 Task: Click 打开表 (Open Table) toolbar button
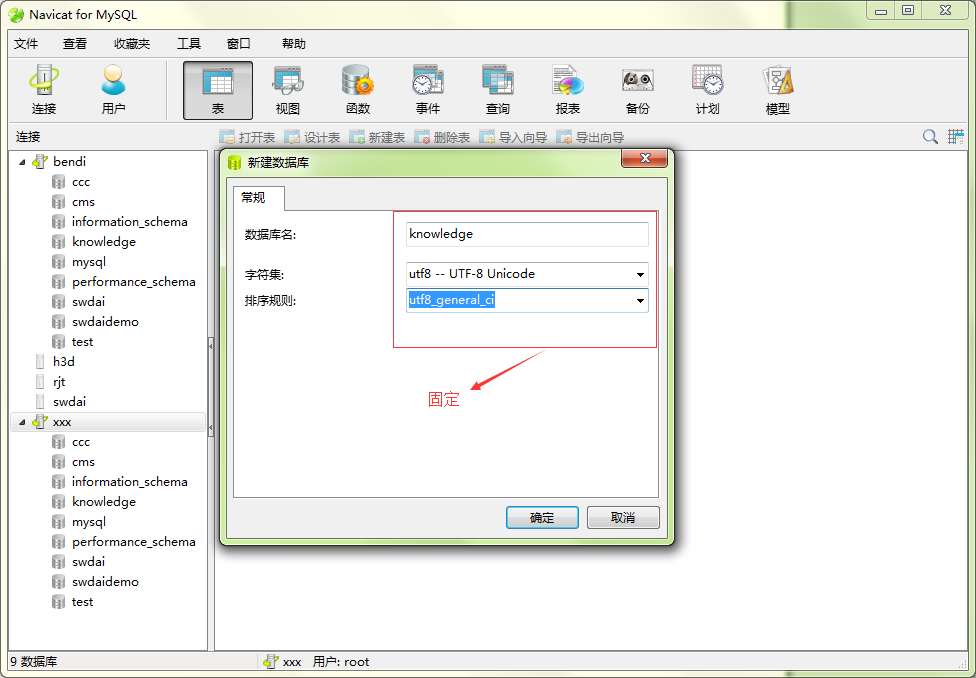(248, 137)
